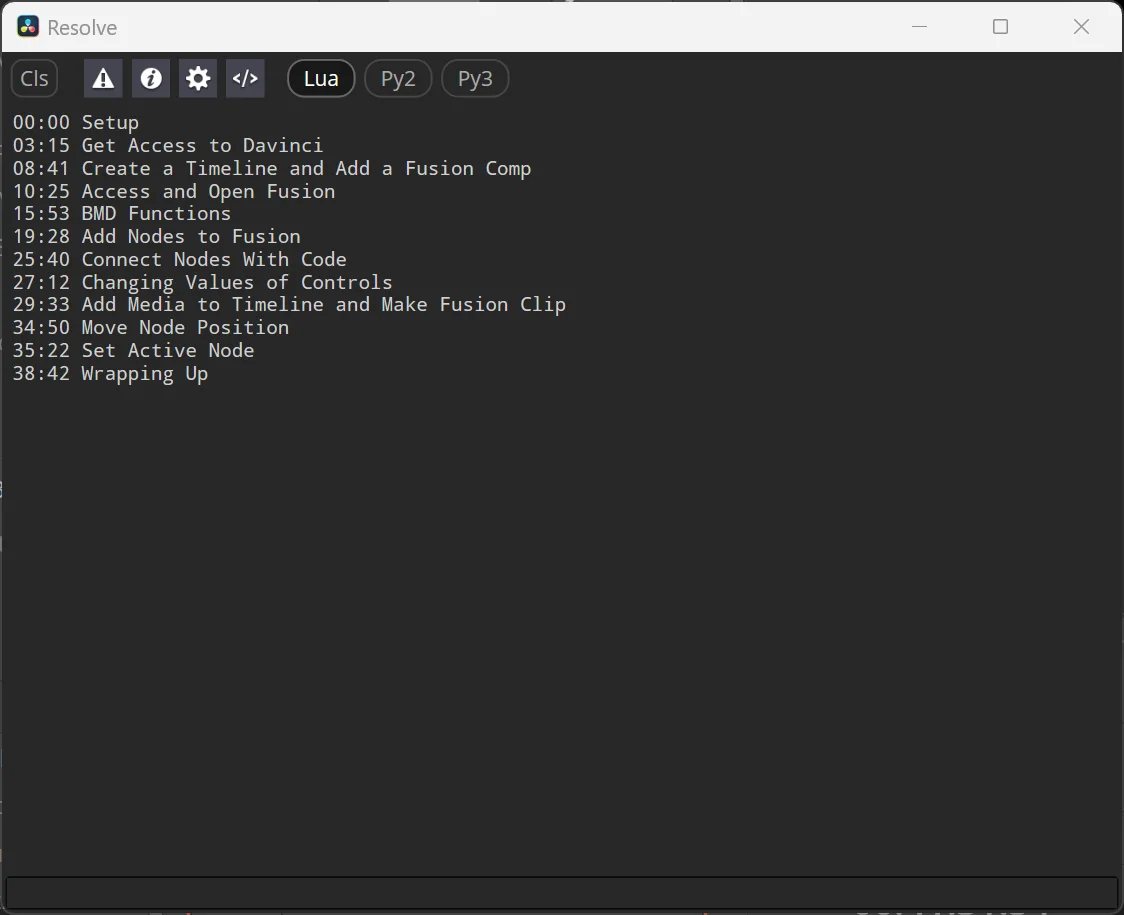Maximize the Resolve console window
This screenshot has height=915, width=1124.
pos(1000,27)
